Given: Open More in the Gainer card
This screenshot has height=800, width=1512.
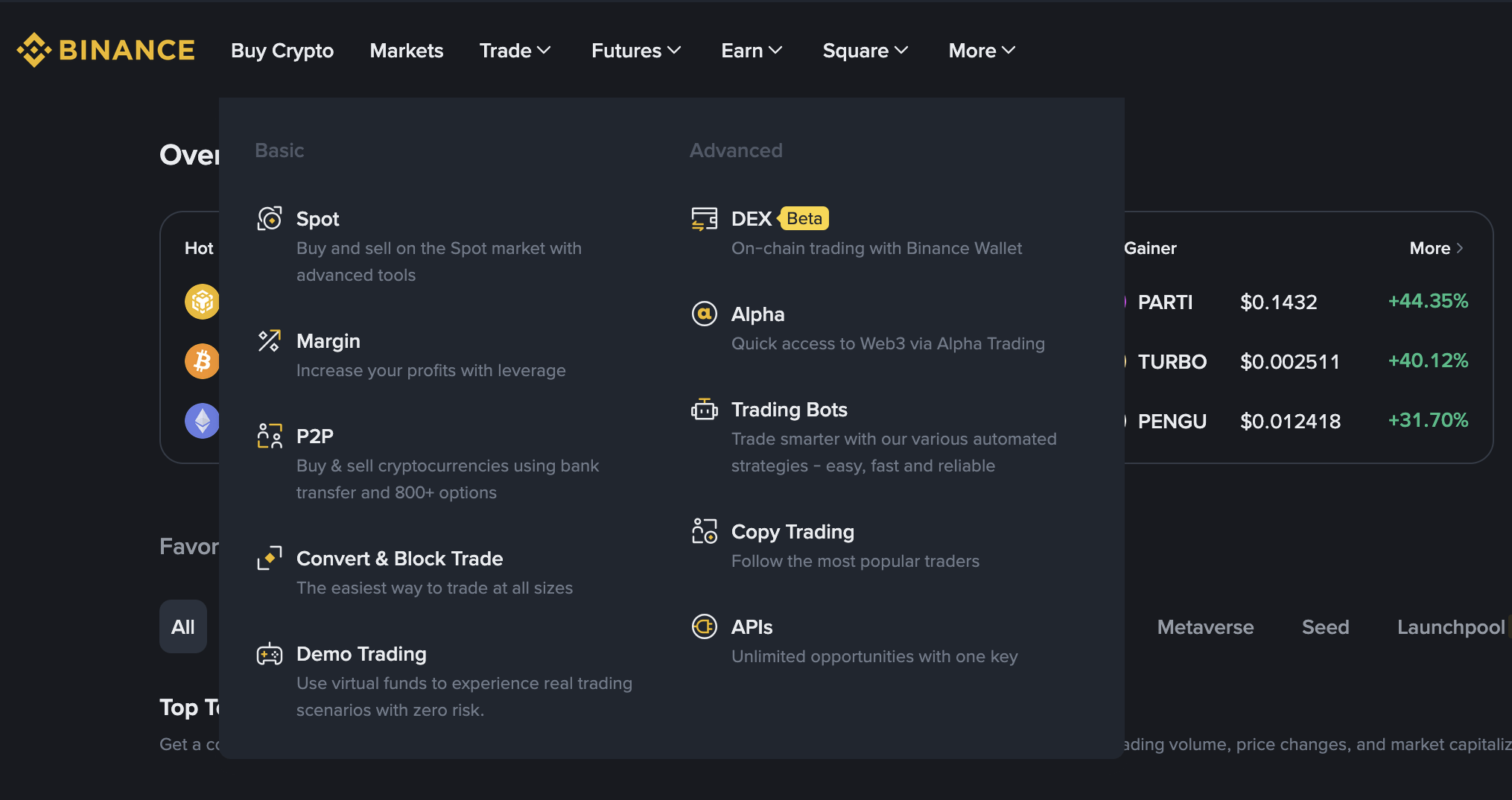Looking at the screenshot, I should (1437, 248).
